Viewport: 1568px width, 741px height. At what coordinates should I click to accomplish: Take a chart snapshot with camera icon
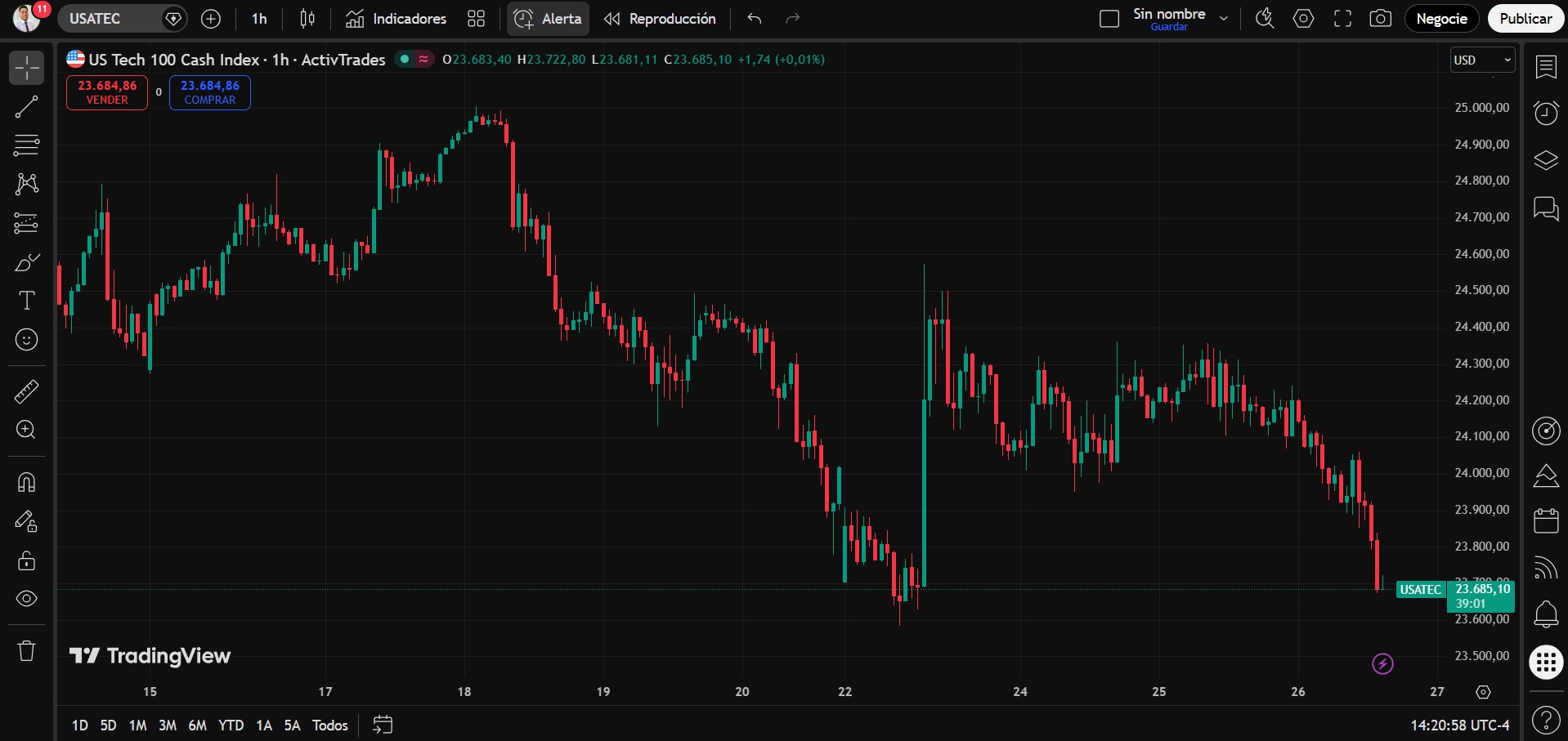[x=1381, y=19]
